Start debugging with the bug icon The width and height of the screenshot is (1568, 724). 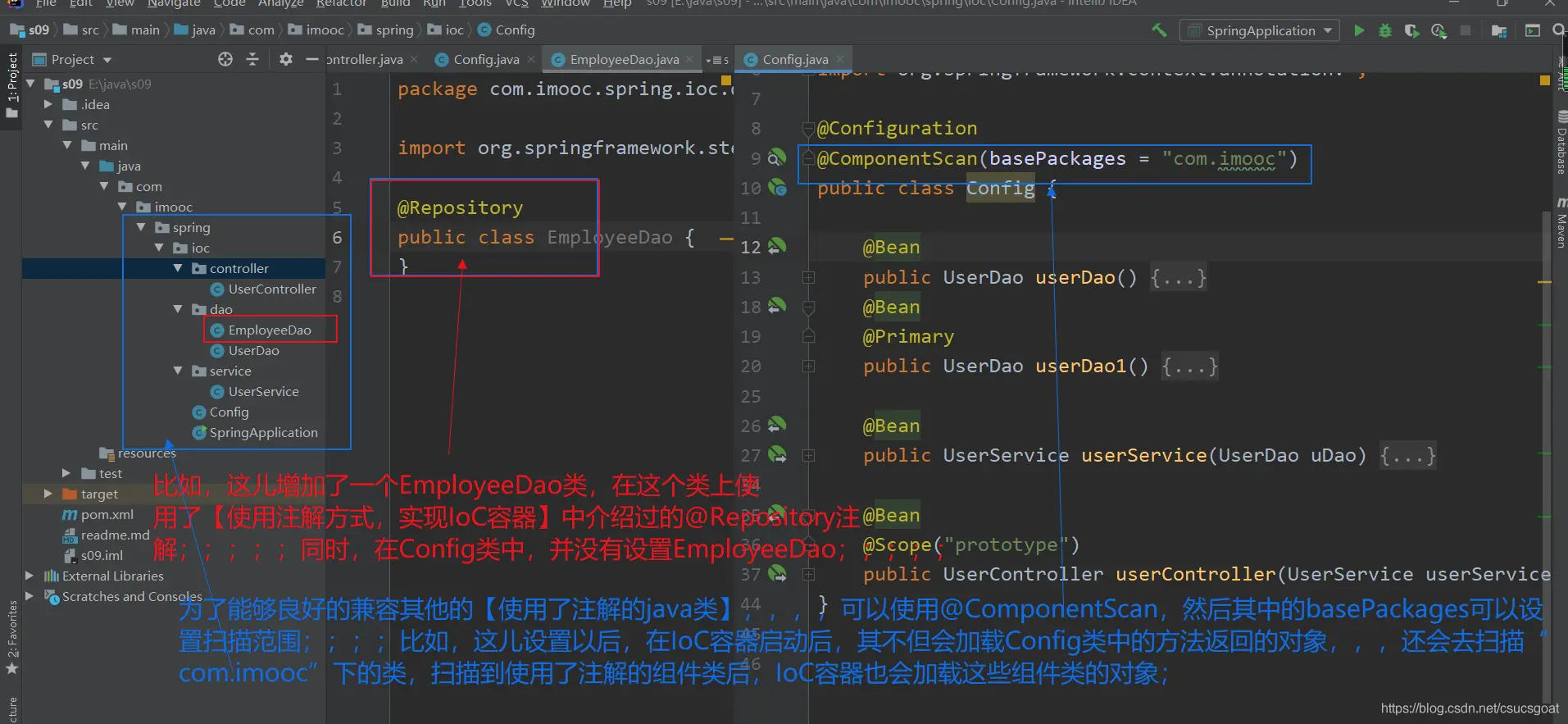(1384, 30)
